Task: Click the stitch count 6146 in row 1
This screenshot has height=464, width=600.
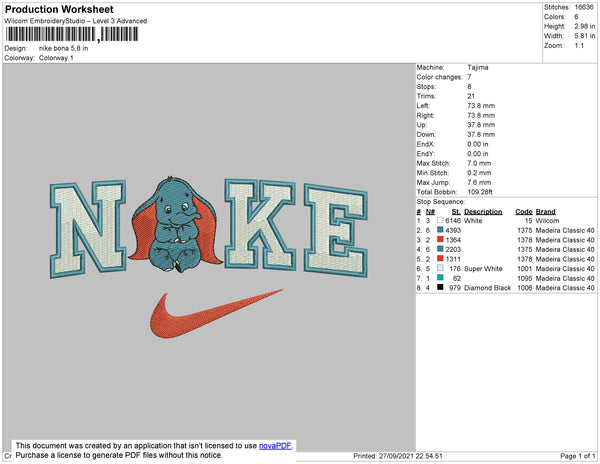Action: coord(453,220)
